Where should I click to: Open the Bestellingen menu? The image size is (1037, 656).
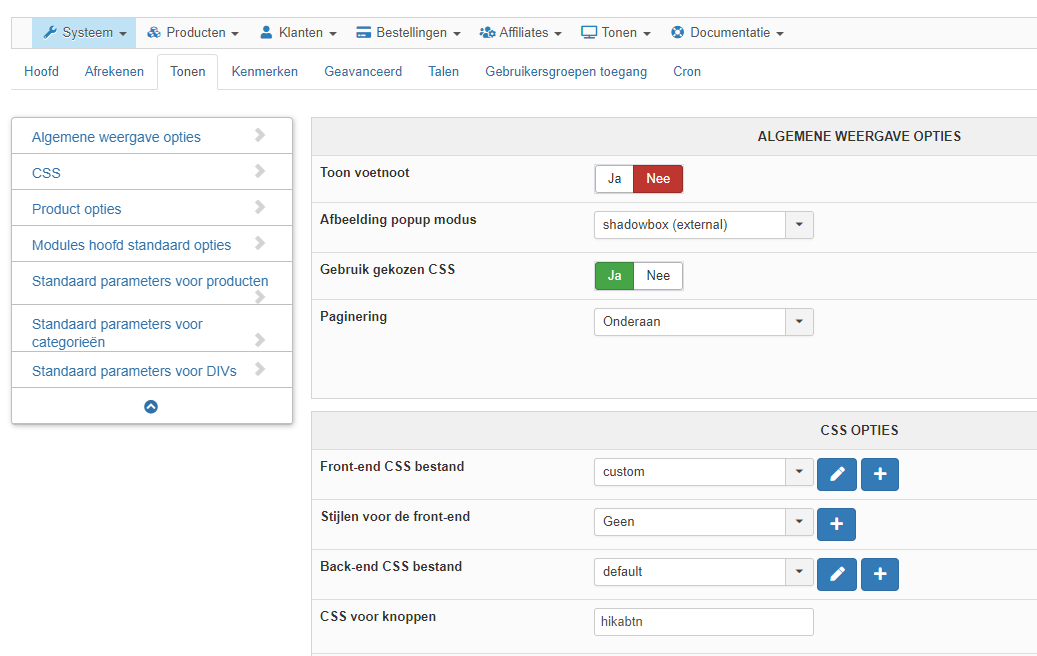(x=408, y=32)
